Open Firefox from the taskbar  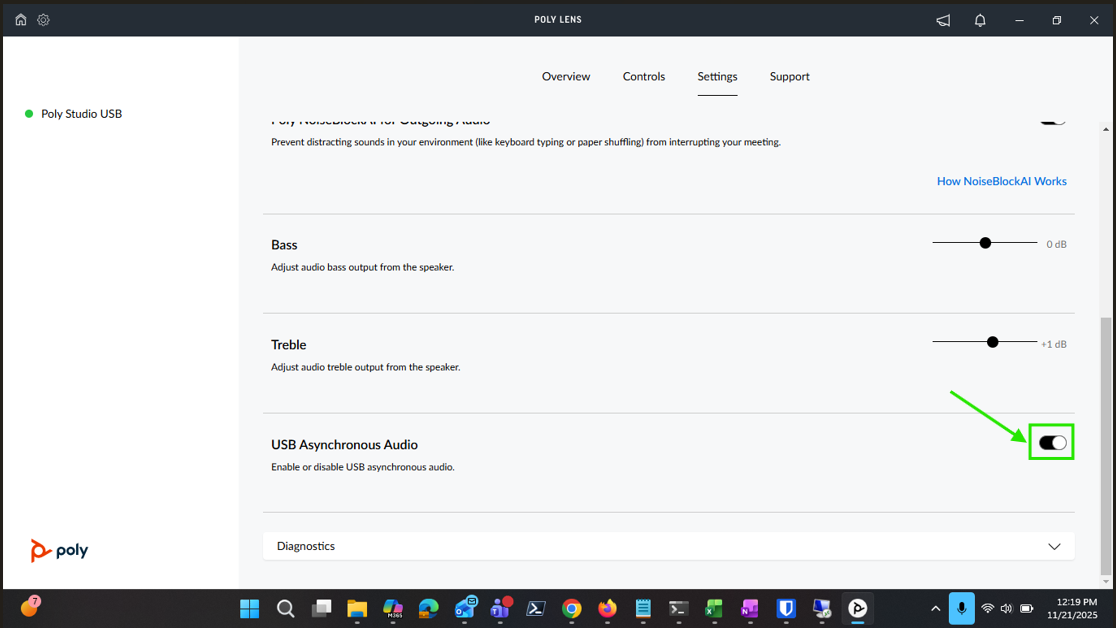coord(607,608)
